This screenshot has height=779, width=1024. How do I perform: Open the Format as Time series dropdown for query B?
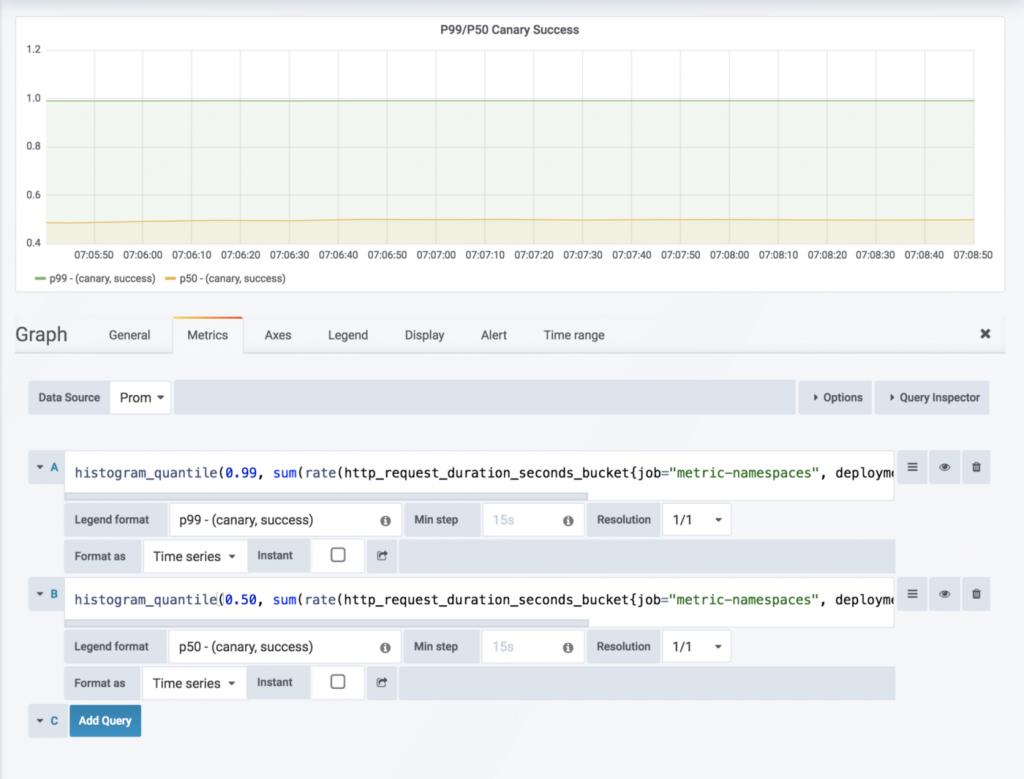tap(194, 683)
